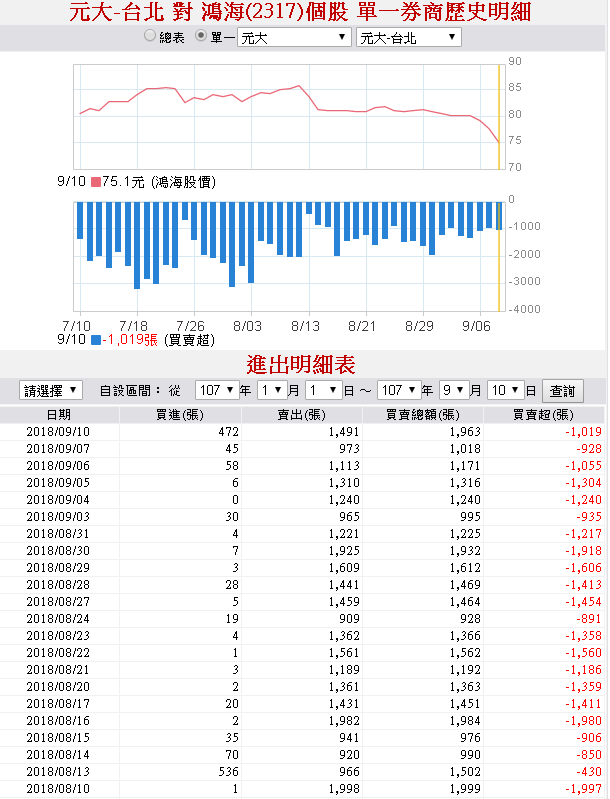This screenshot has width=610, height=799.
Task: Open the start month dropdown
Action: [272, 391]
